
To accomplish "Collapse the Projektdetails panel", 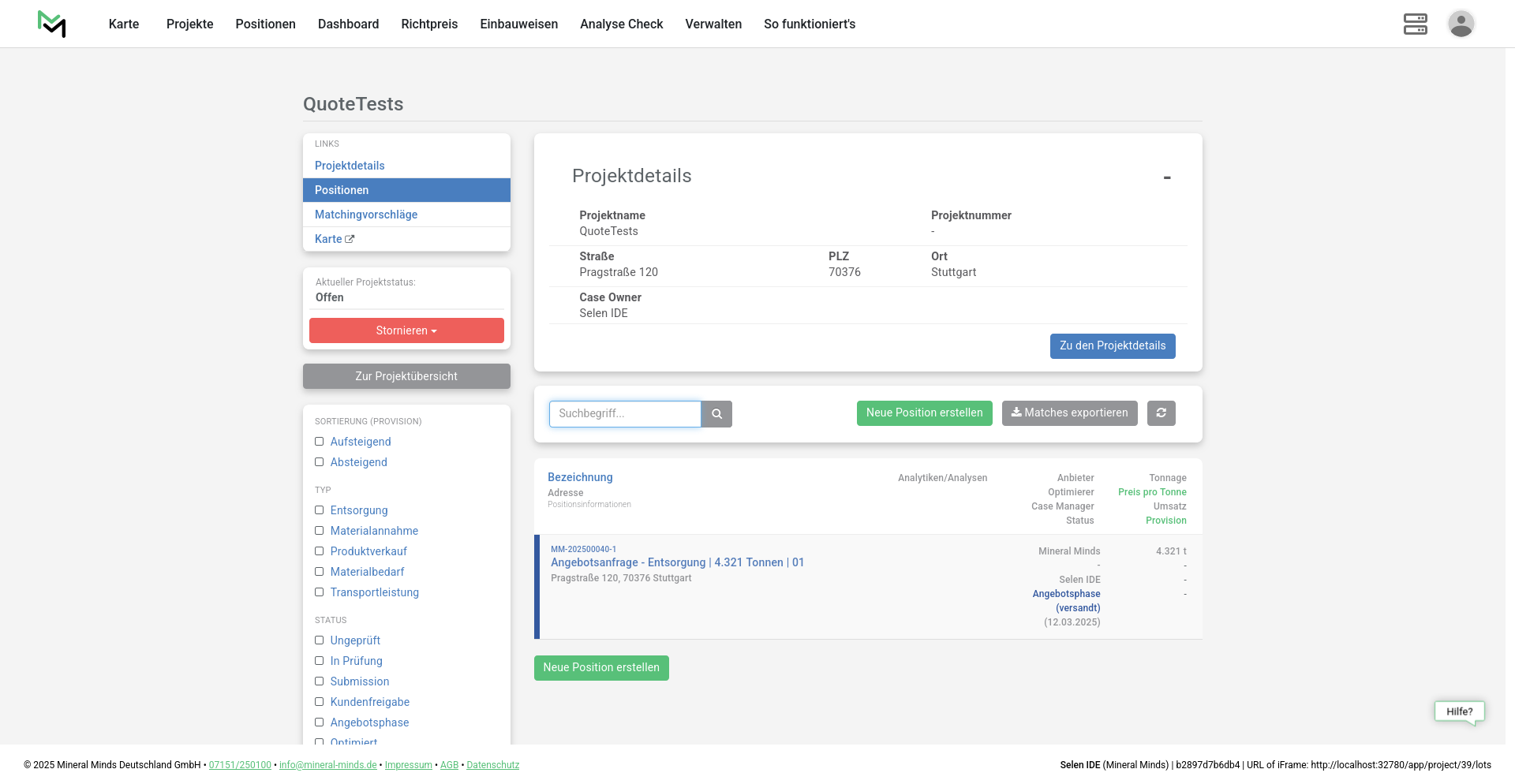I will point(1166,177).
